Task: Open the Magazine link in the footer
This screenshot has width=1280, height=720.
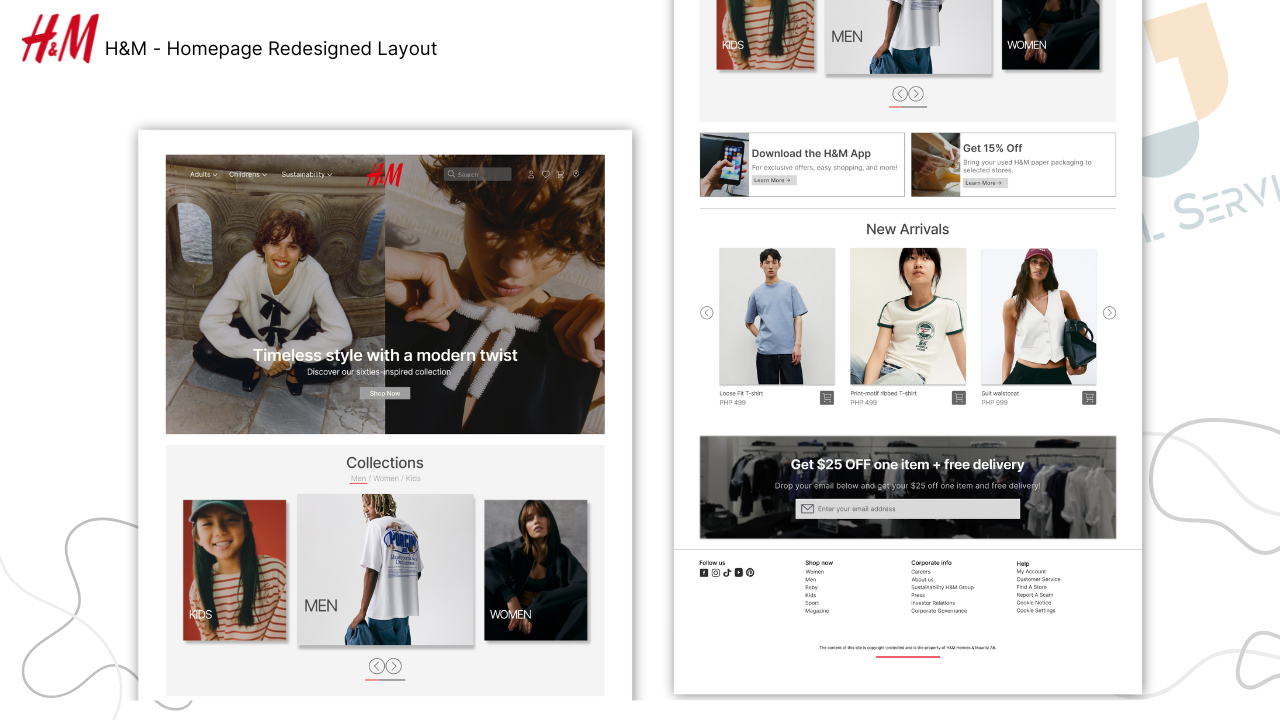Action: point(816,611)
